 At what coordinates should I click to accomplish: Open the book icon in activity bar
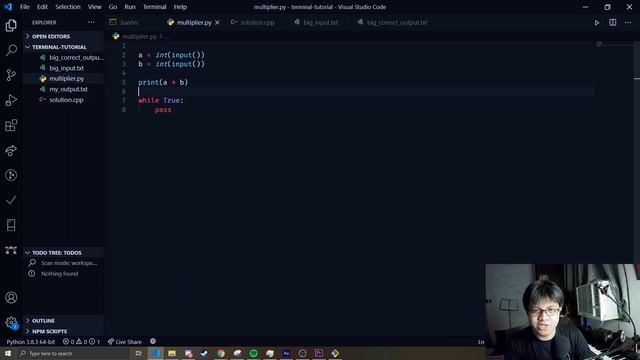[x=11, y=225]
